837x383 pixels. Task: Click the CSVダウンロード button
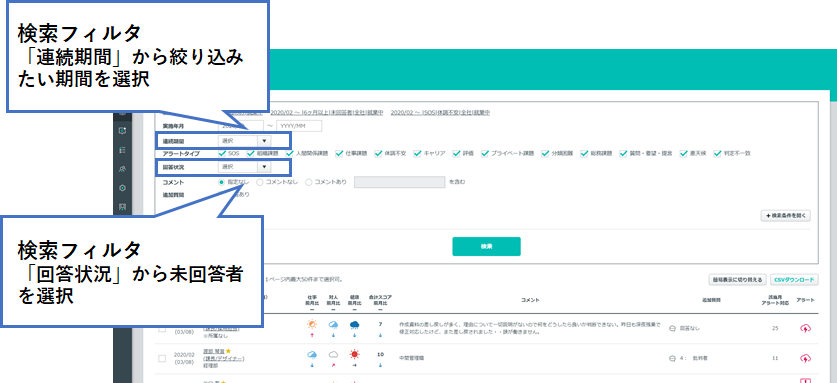point(794,279)
